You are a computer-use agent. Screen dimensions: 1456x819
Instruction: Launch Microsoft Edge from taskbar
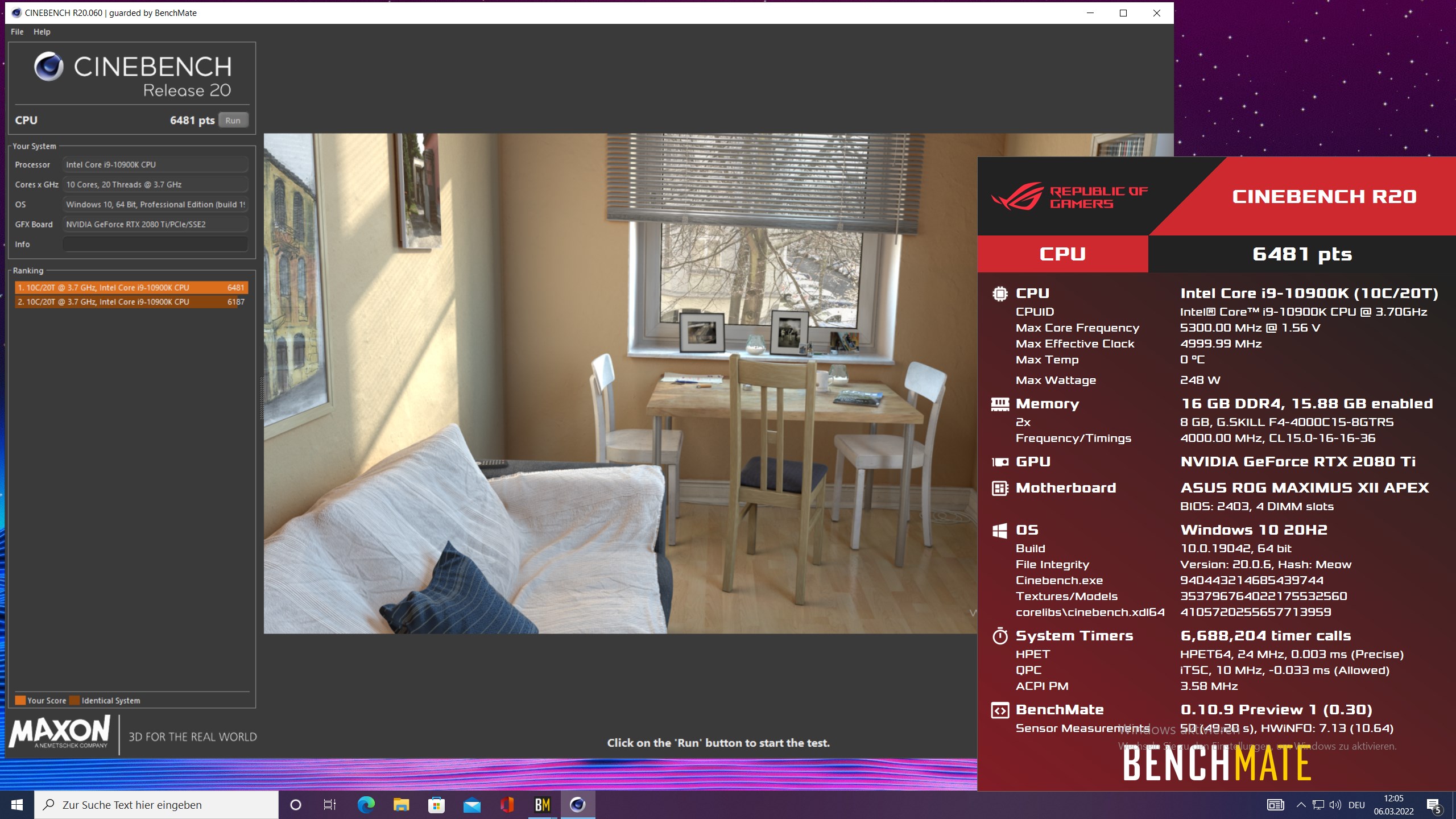[x=366, y=805]
